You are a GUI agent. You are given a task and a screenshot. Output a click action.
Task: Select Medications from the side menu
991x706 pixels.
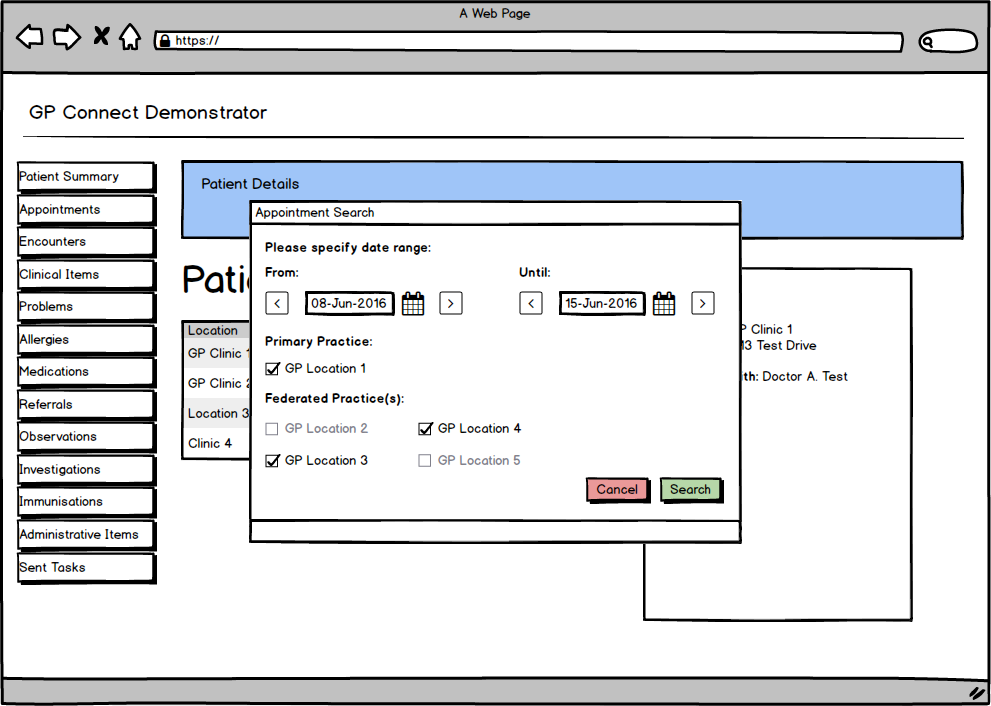click(86, 372)
